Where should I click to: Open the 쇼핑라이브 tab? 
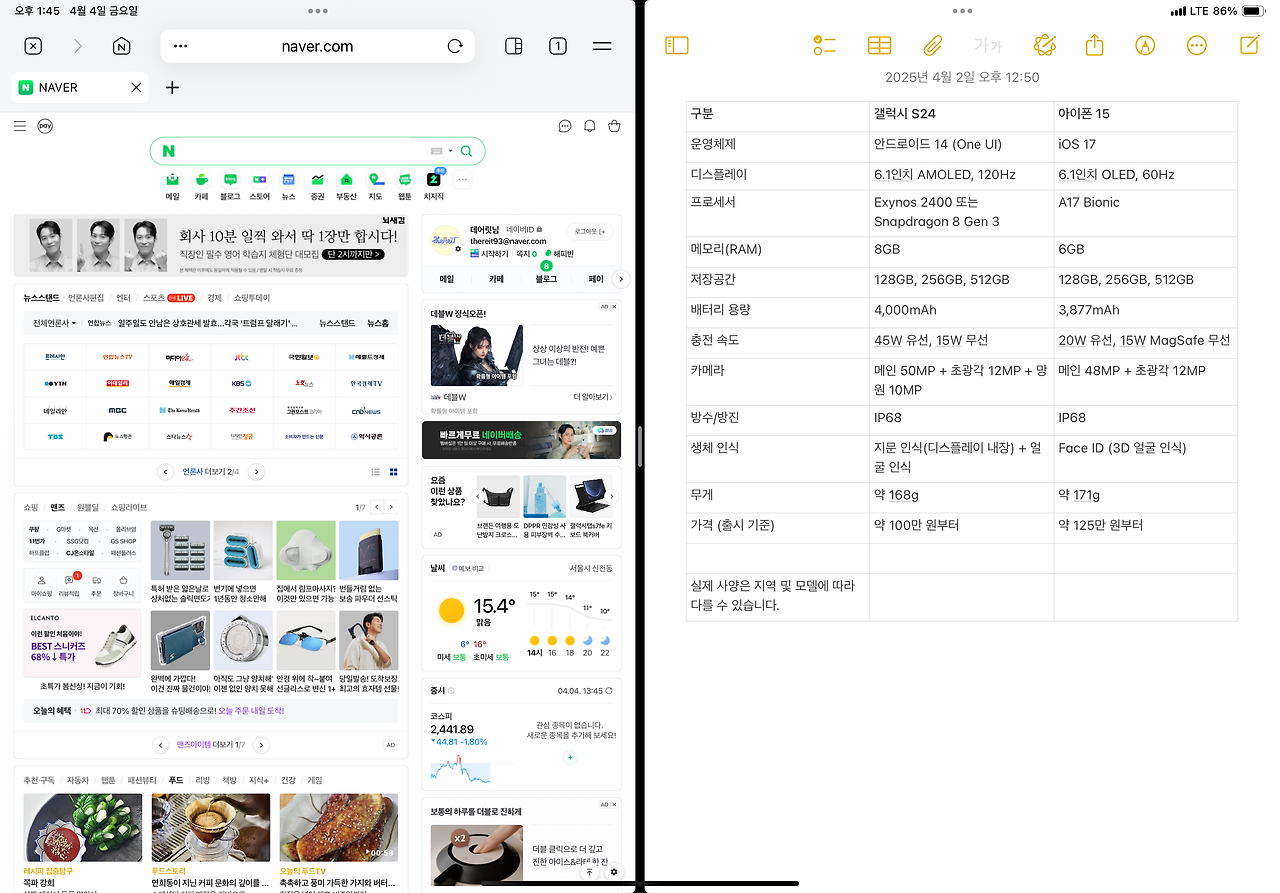[129, 507]
